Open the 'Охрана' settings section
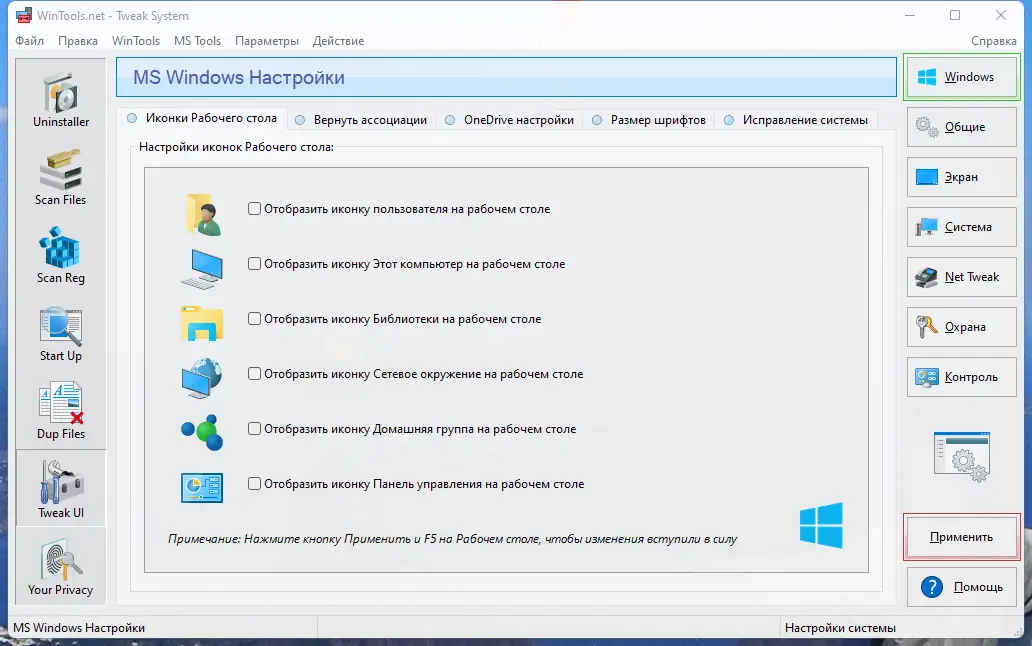The width and height of the screenshot is (1032, 646). (x=962, y=327)
